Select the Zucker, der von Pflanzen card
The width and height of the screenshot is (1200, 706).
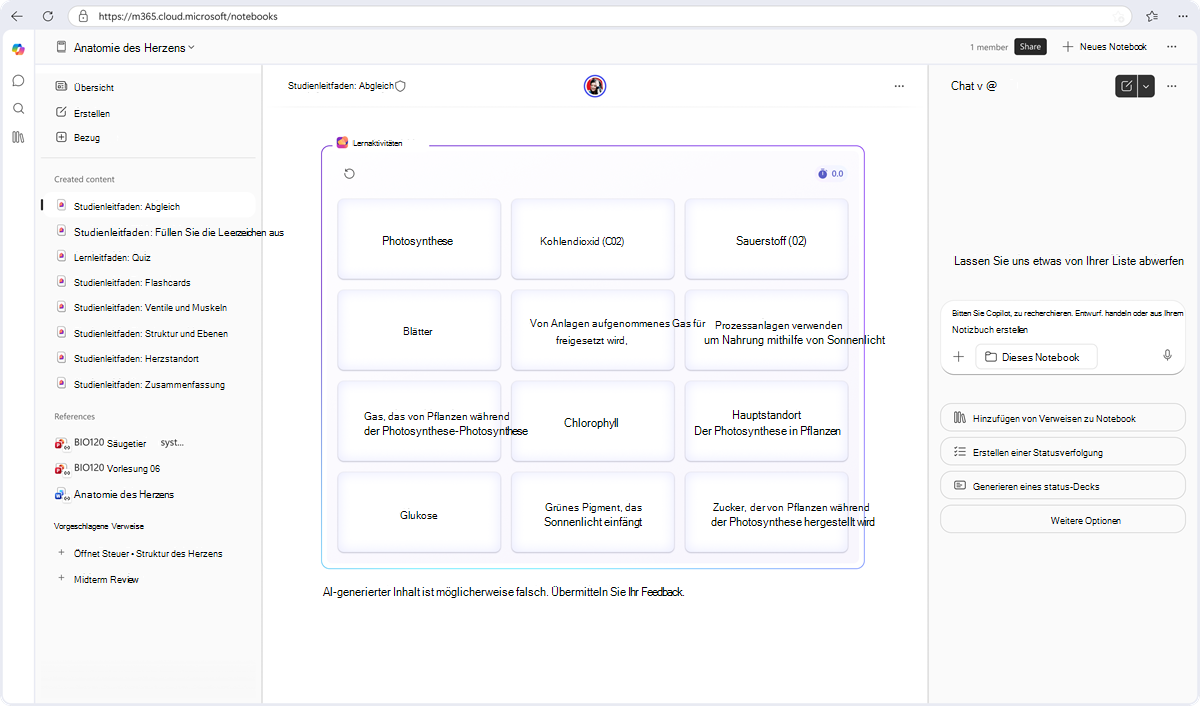(766, 513)
